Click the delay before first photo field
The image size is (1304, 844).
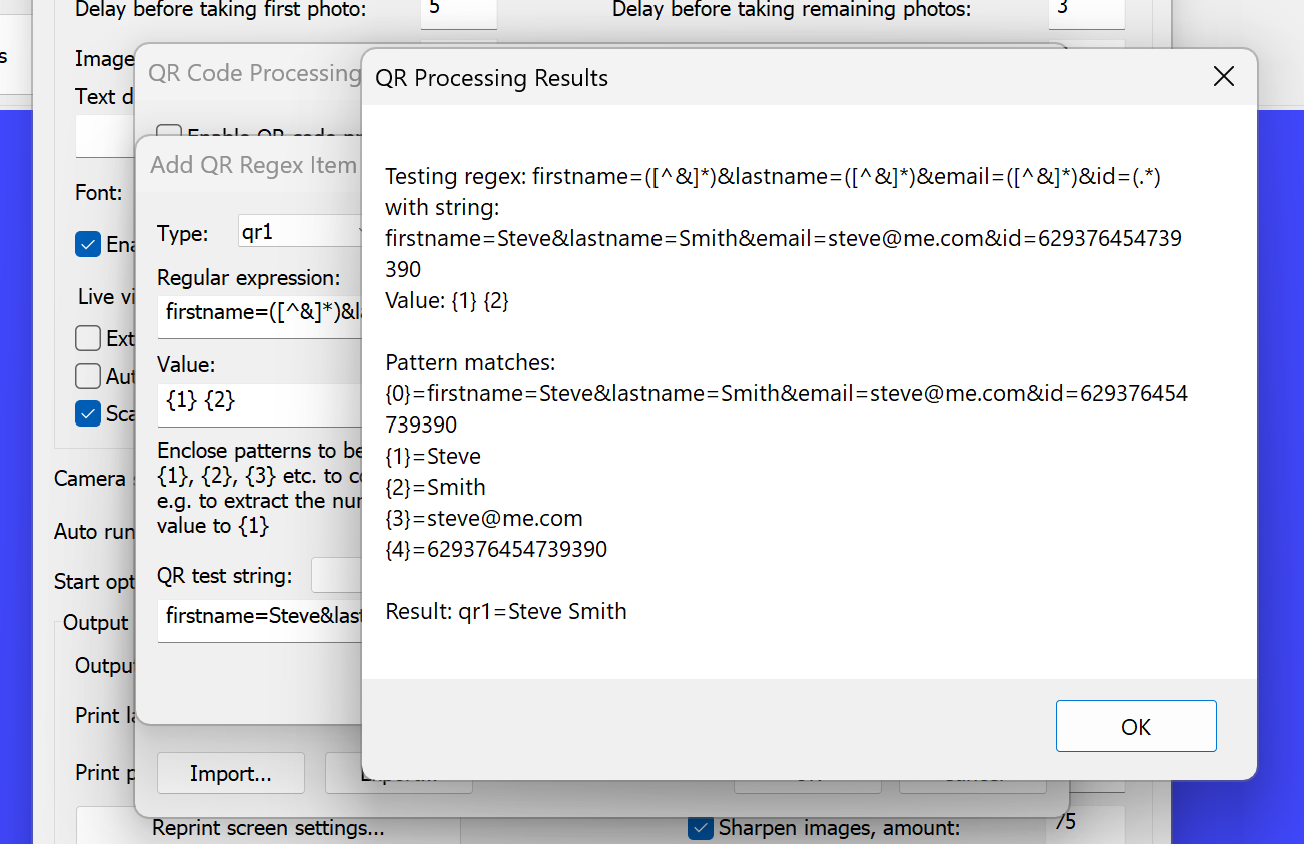pos(457,11)
